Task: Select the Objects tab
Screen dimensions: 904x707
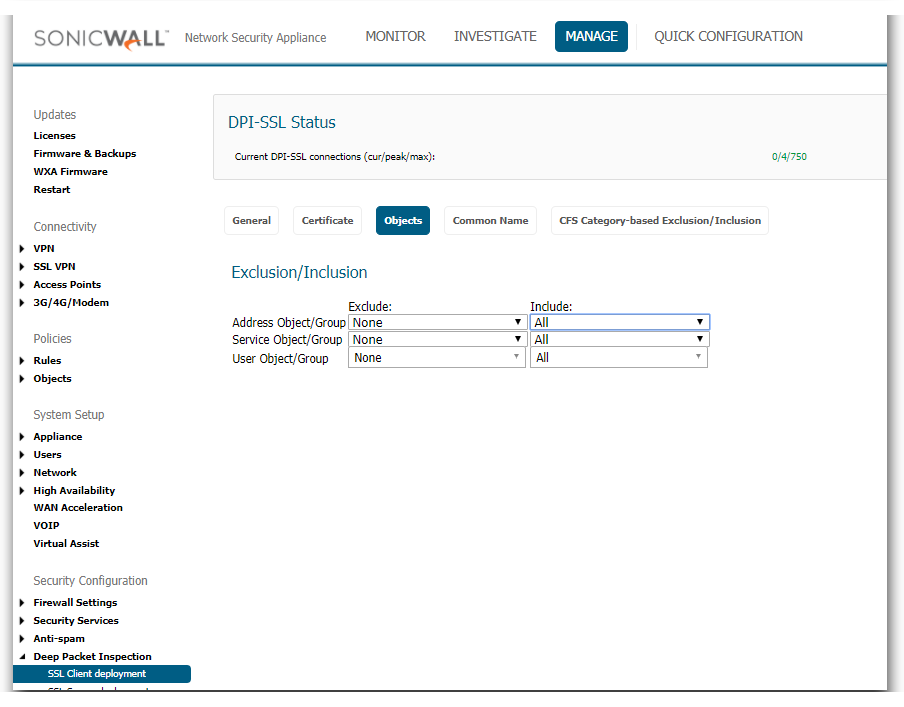Action: point(403,220)
